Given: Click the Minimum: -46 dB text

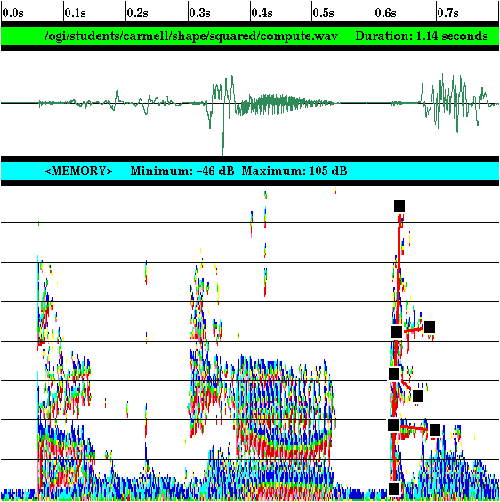Looking at the screenshot, I should click(x=182, y=171).
